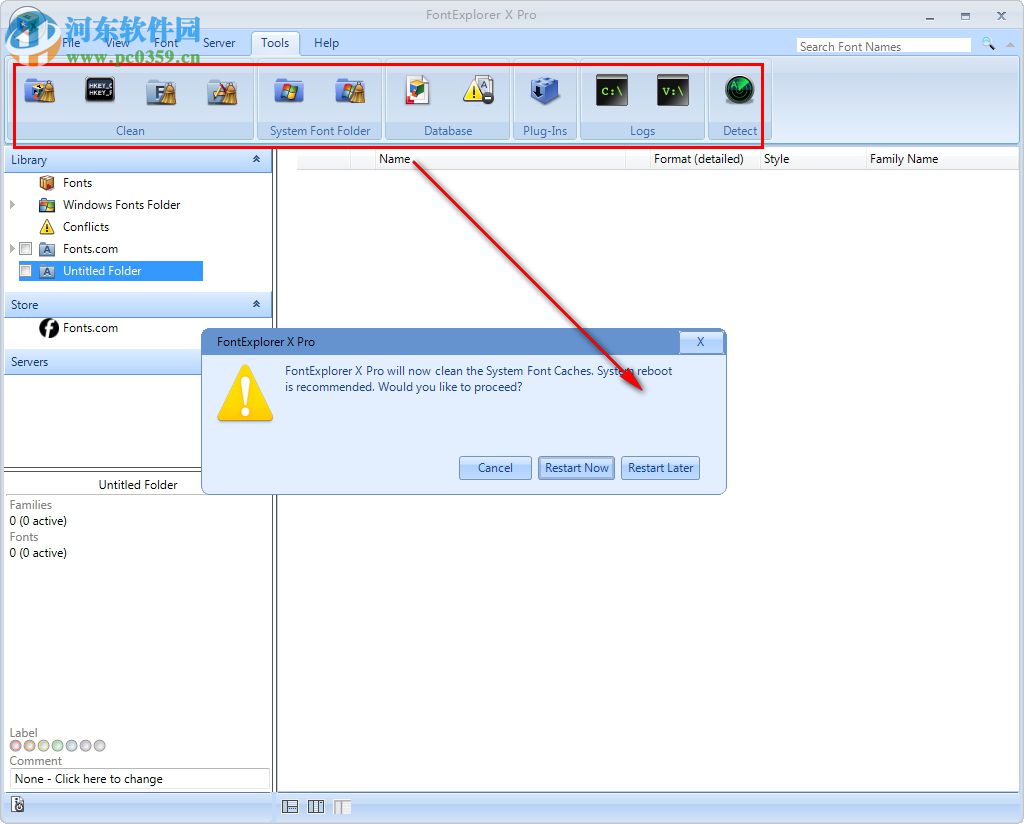
Task: Click the database warning sign icon
Action: (x=478, y=90)
